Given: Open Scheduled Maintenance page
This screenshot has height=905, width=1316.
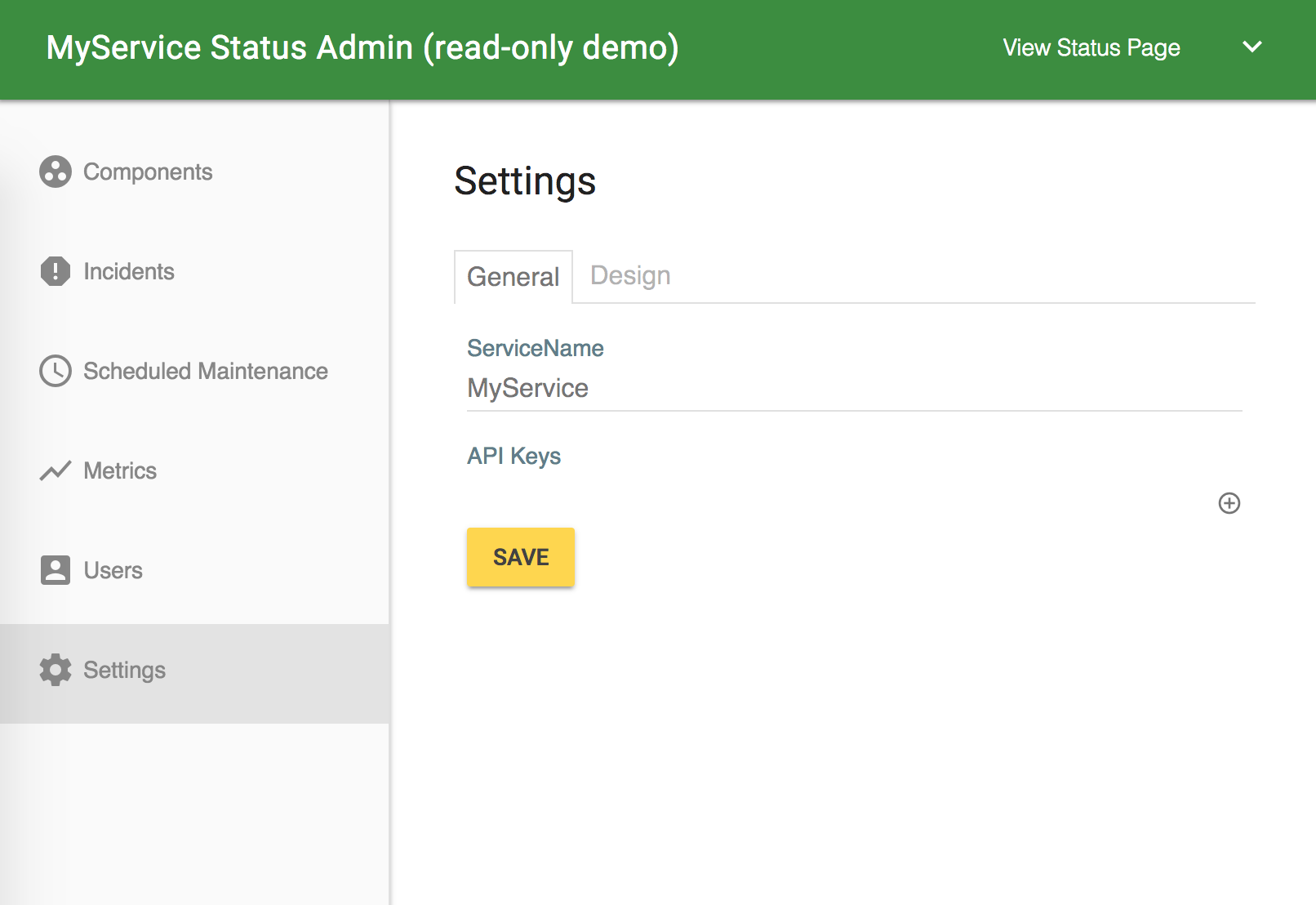Looking at the screenshot, I should coord(206,371).
